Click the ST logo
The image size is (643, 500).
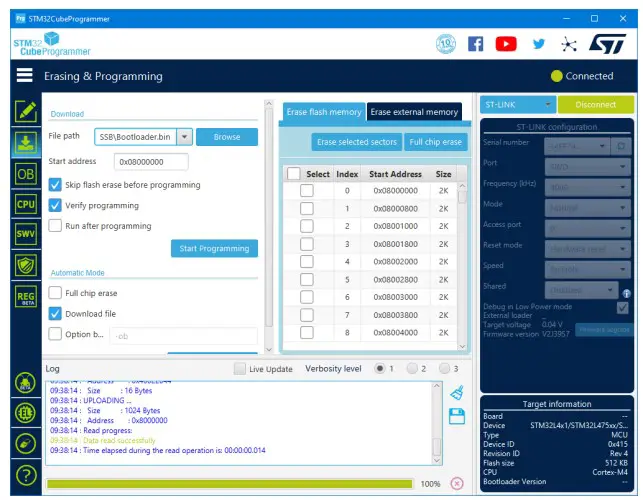(607, 44)
